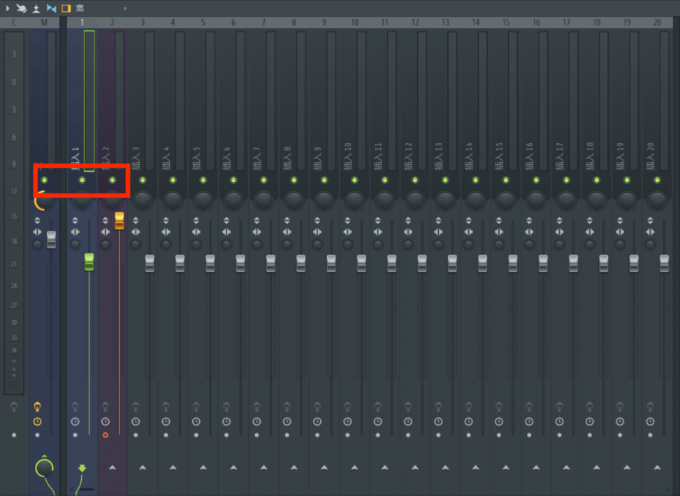Select the Current track header C
Image resolution: width=680 pixels, height=496 pixels.
pyautogui.click(x=14, y=22)
